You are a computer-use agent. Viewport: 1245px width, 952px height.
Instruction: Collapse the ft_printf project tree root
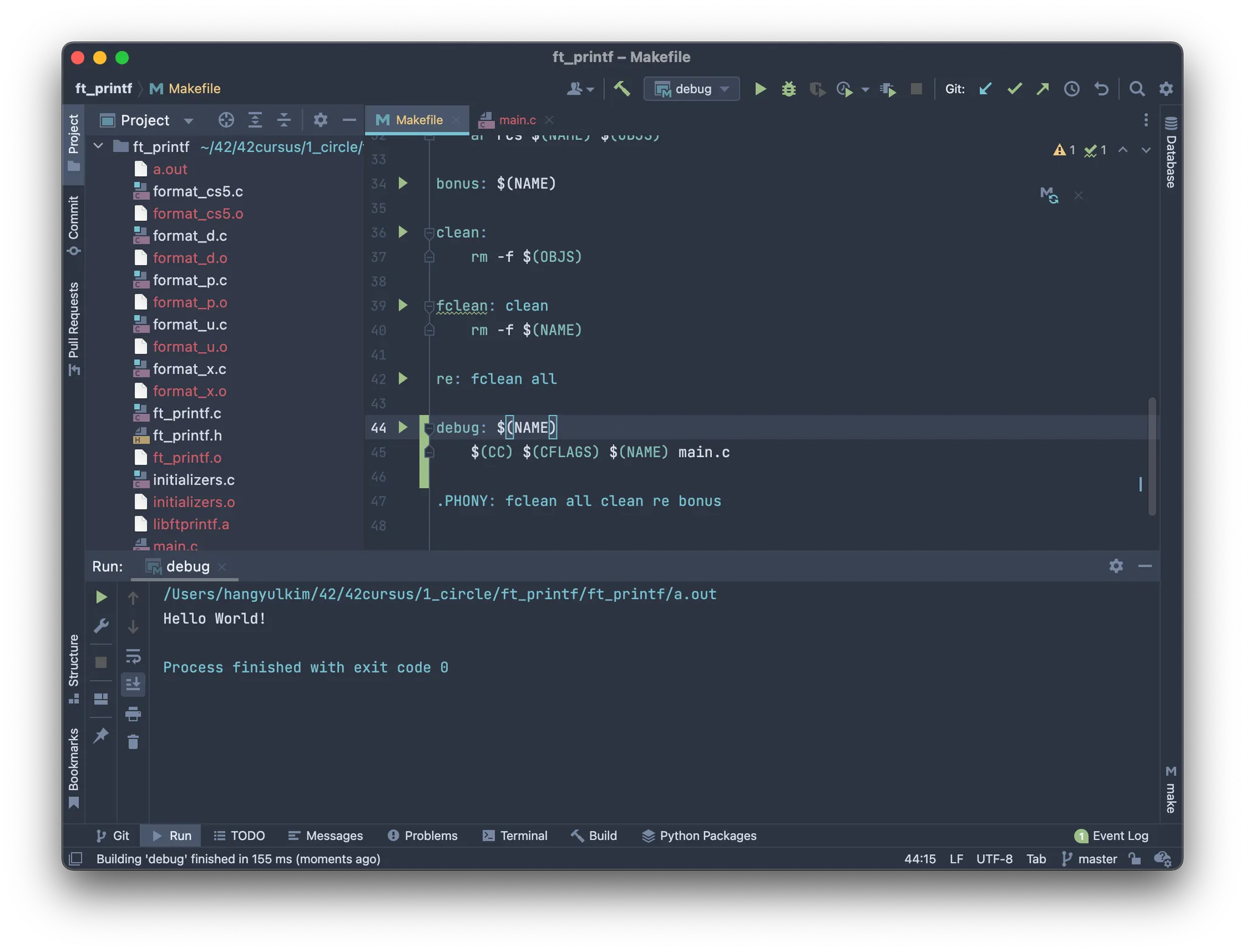click(x=98, y=147)
